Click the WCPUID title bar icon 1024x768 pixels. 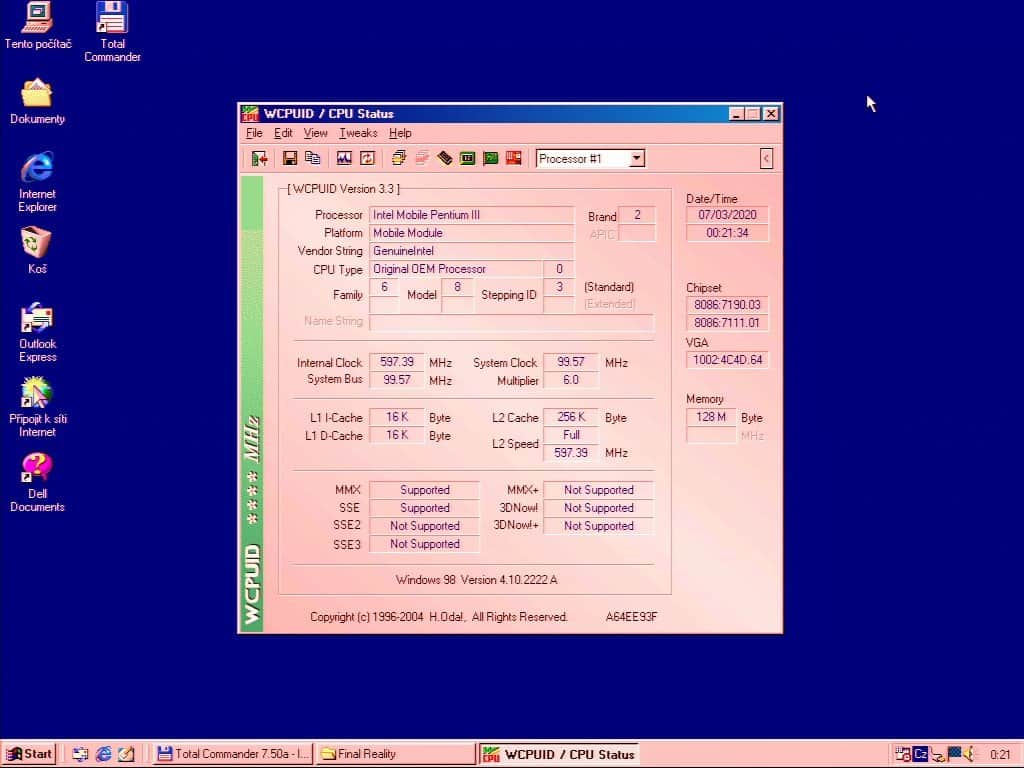[250, 114]
